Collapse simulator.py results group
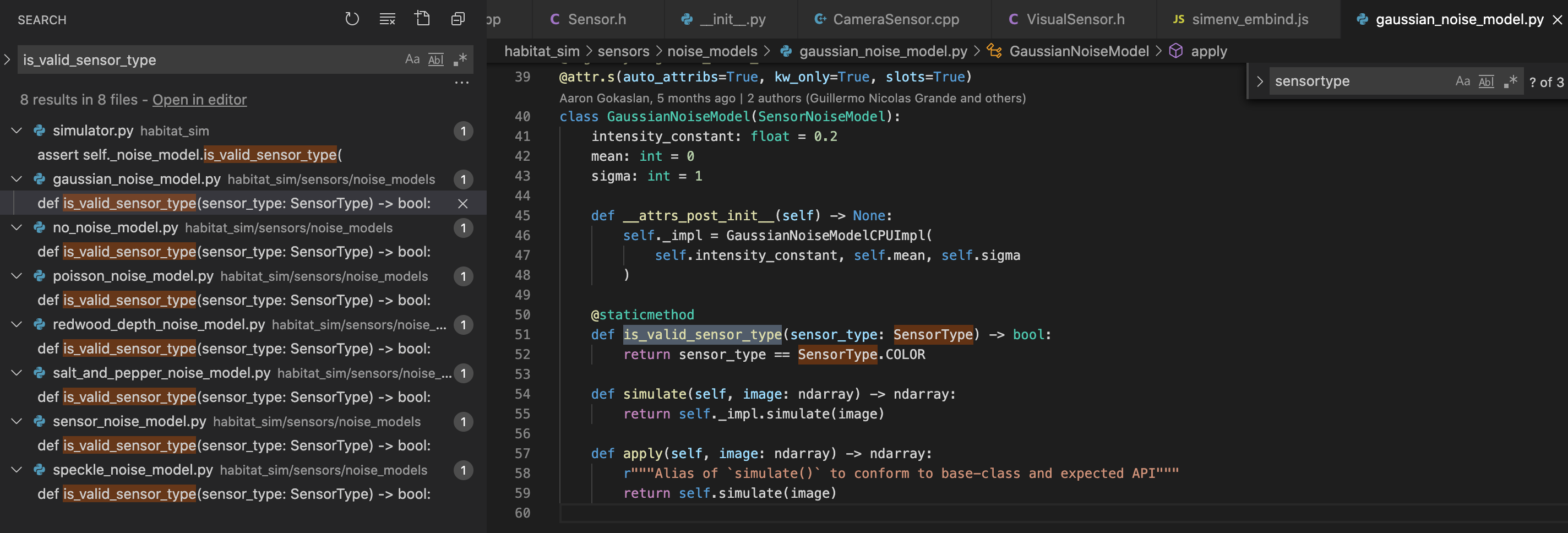 click(17, 130)
